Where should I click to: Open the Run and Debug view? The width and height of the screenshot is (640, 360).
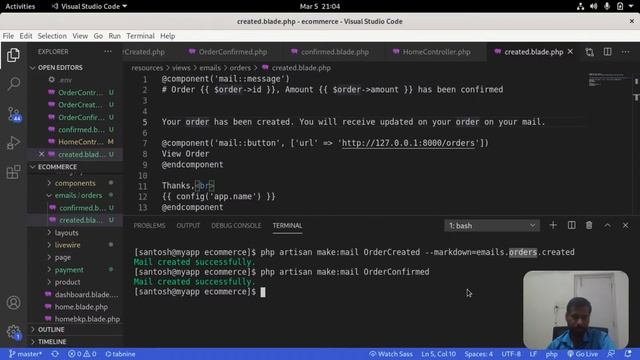click(13, 143)
